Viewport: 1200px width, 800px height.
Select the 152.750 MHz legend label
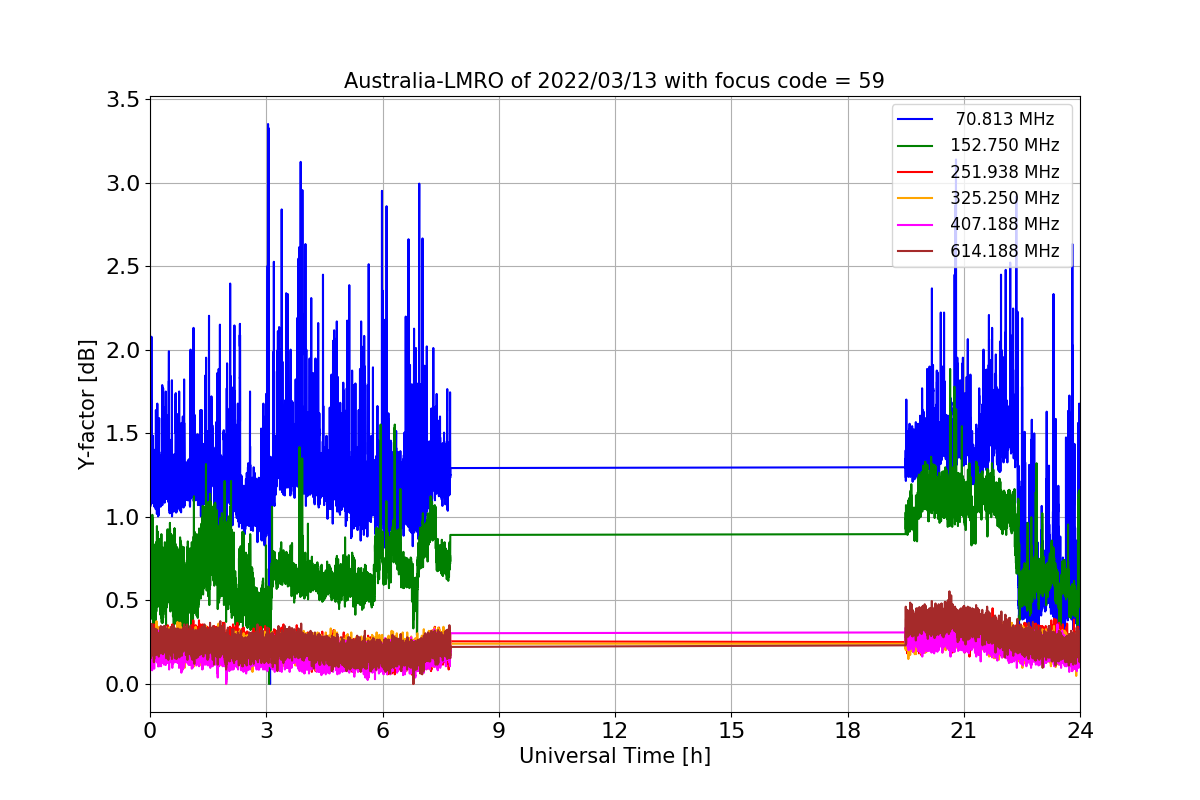coord(1005,145)
